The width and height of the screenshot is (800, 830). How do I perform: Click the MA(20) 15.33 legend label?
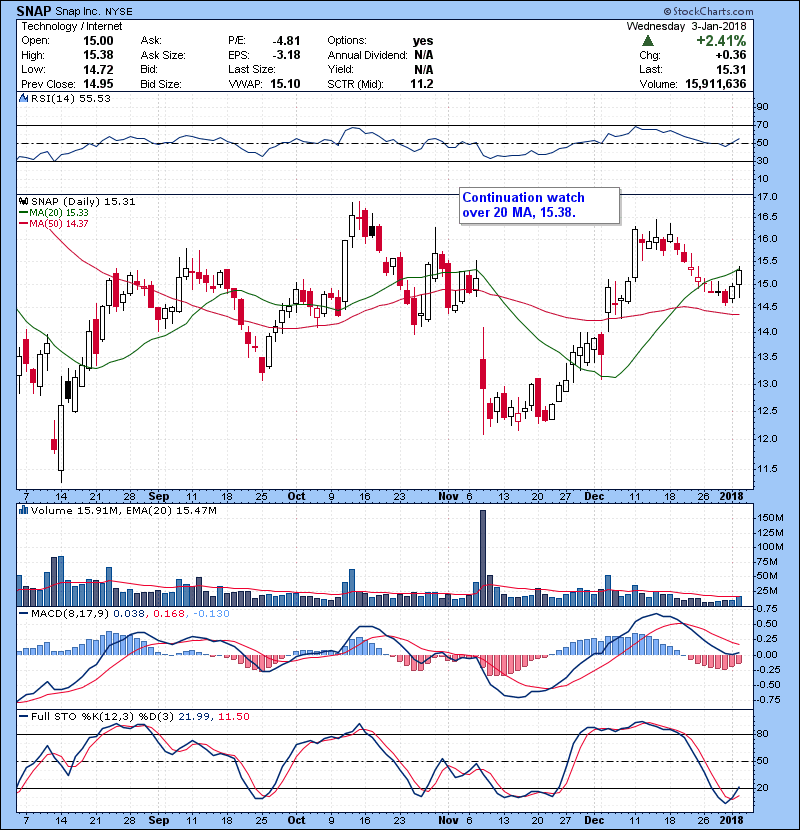(58, 213)
